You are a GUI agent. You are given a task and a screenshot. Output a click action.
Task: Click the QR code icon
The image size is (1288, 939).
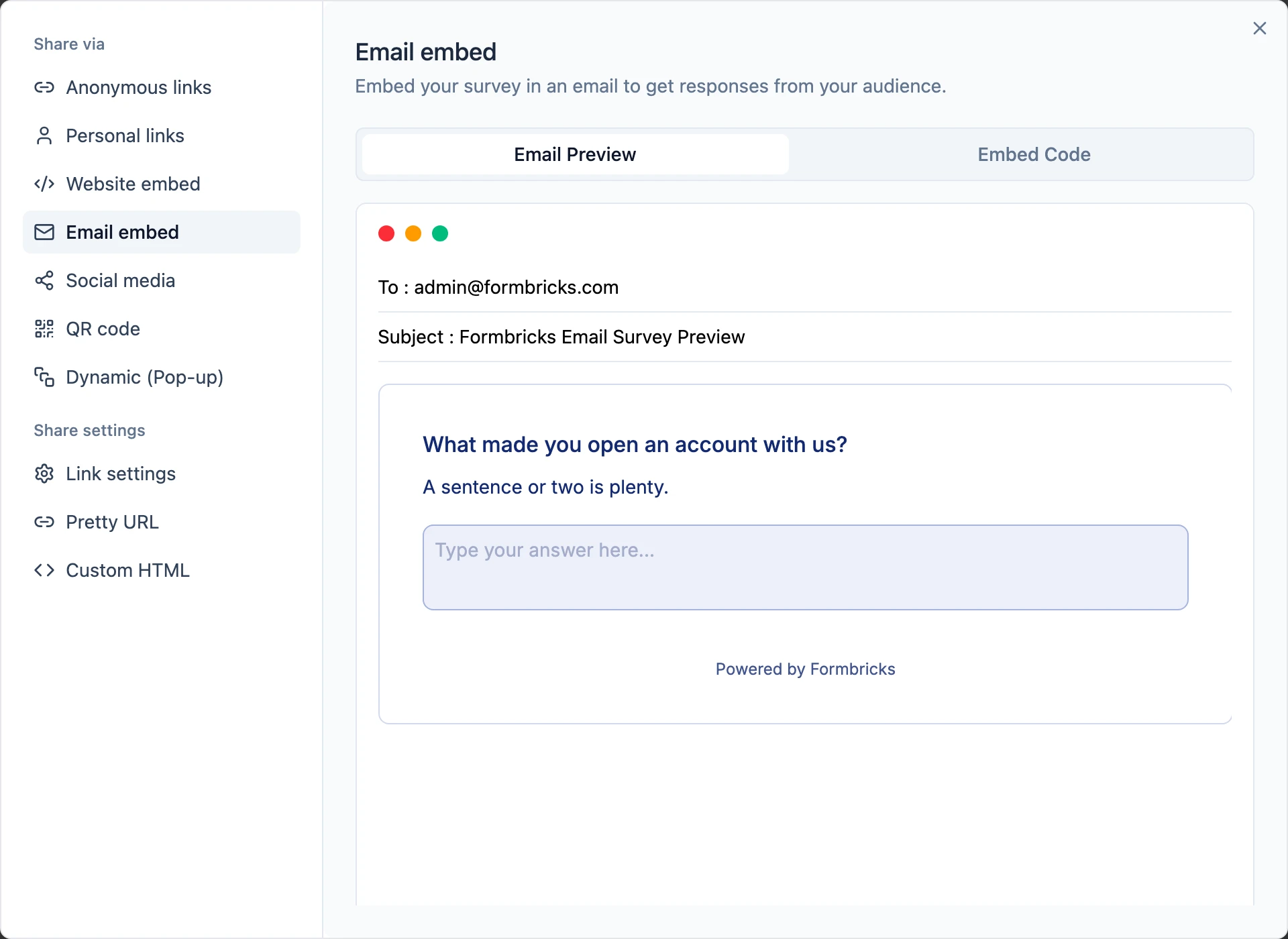(x=44, y=329)
